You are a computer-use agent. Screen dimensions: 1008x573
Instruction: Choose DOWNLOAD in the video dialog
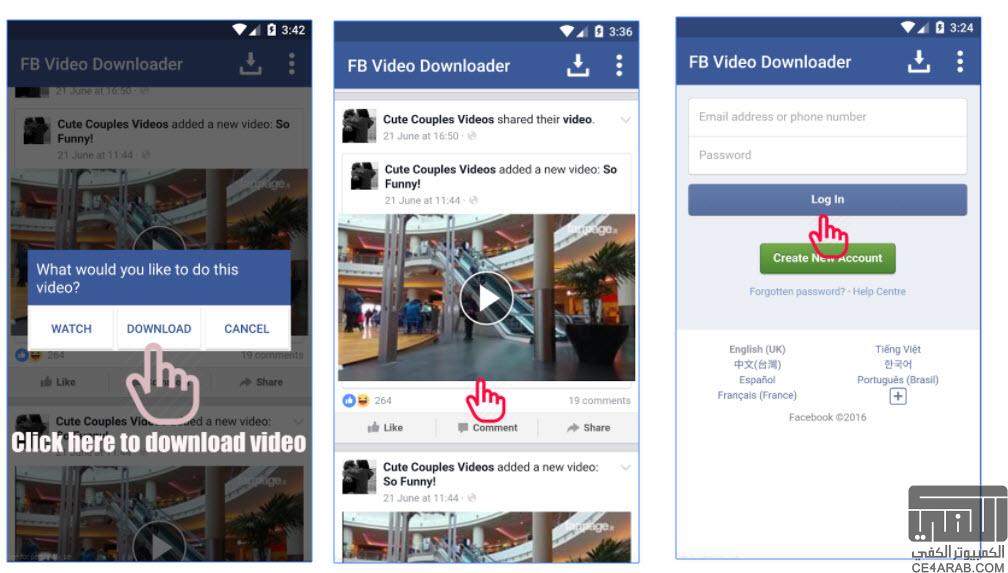tap(159, 329)
